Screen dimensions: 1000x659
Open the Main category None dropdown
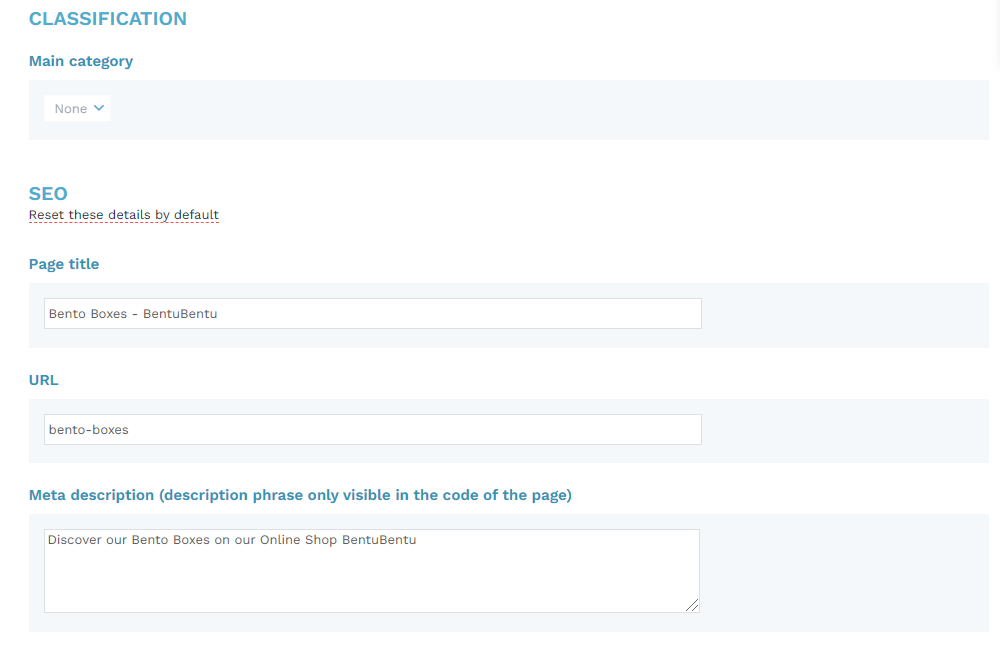[77, 108]
